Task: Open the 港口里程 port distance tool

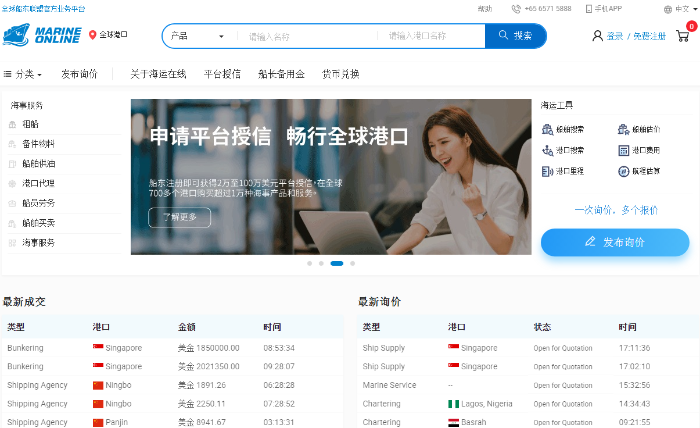Action: pos(563,171)
